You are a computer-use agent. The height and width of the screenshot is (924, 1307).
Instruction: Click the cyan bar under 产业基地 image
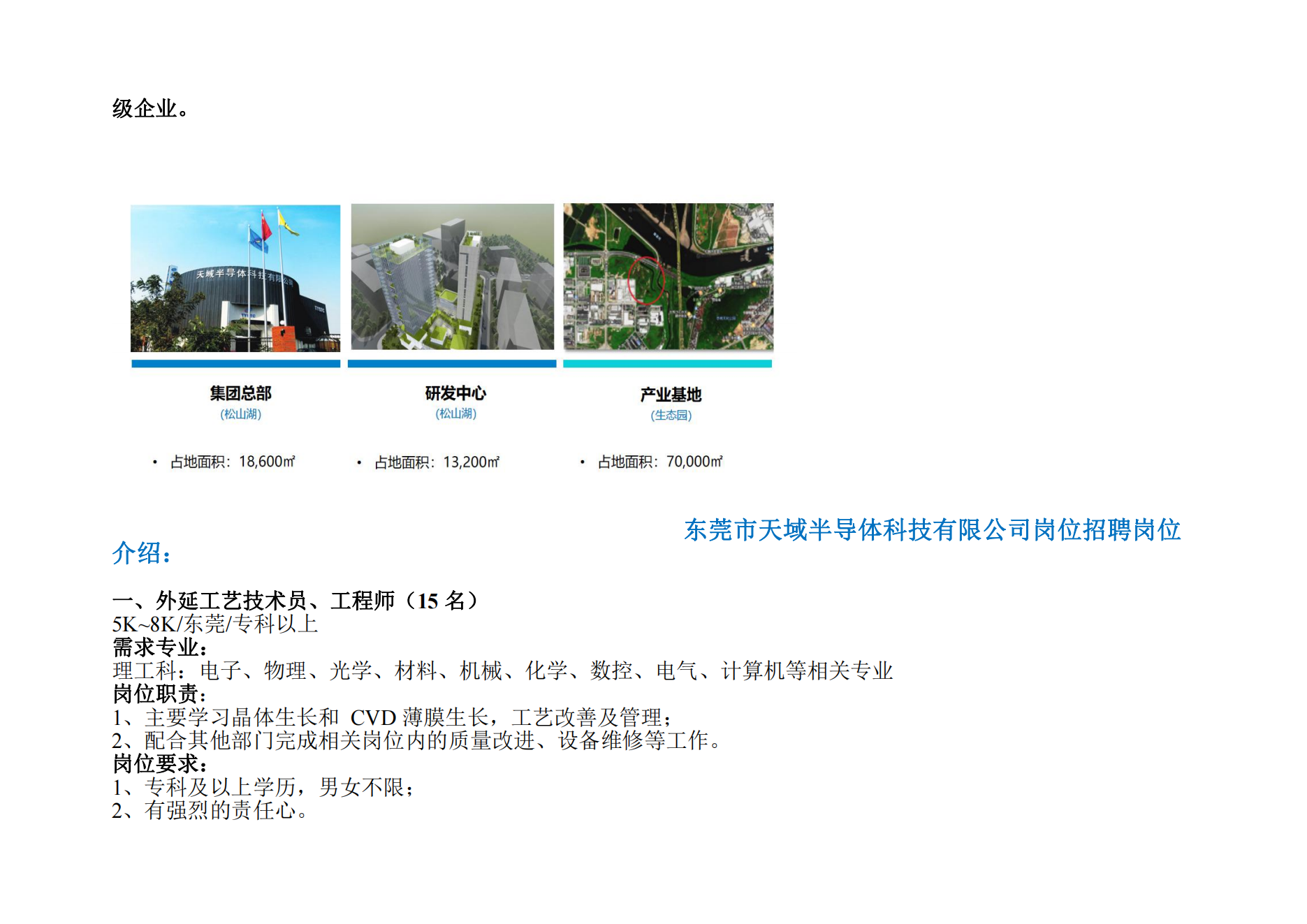[x=669, y=364]
